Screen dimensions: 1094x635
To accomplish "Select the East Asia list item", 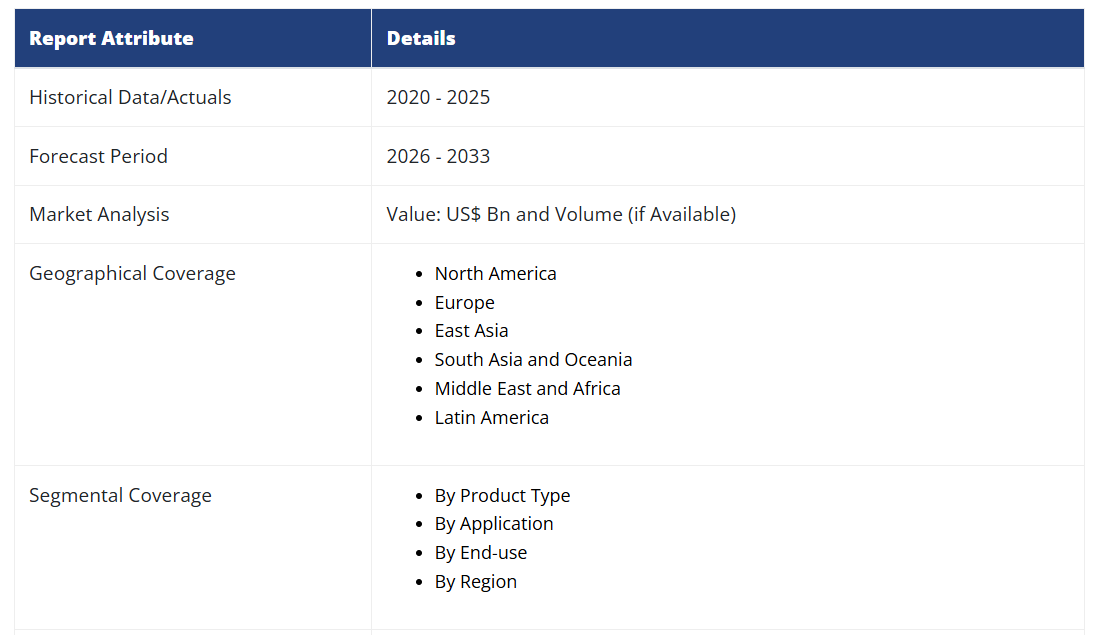I will pos(471,330).
